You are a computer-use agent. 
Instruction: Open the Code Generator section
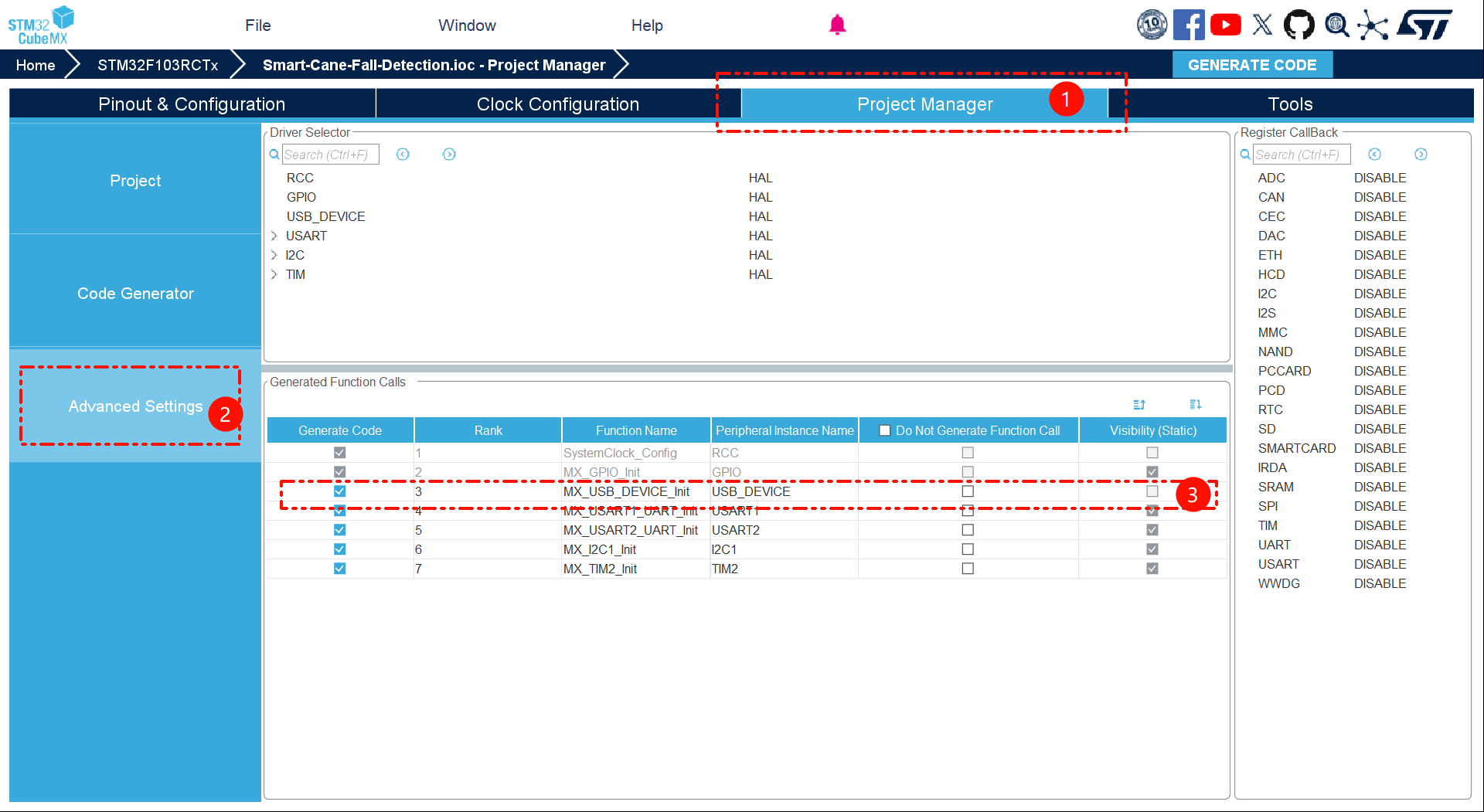[x=135, y=294]
